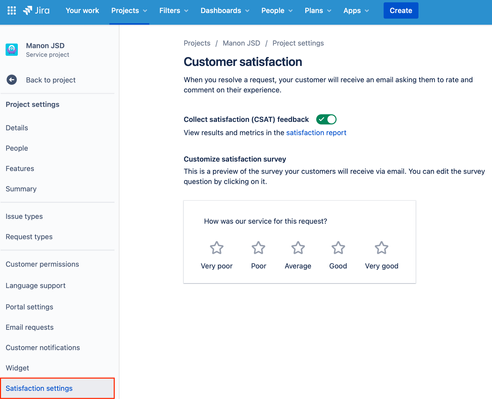Click the Back to project arrow icon

12,80
